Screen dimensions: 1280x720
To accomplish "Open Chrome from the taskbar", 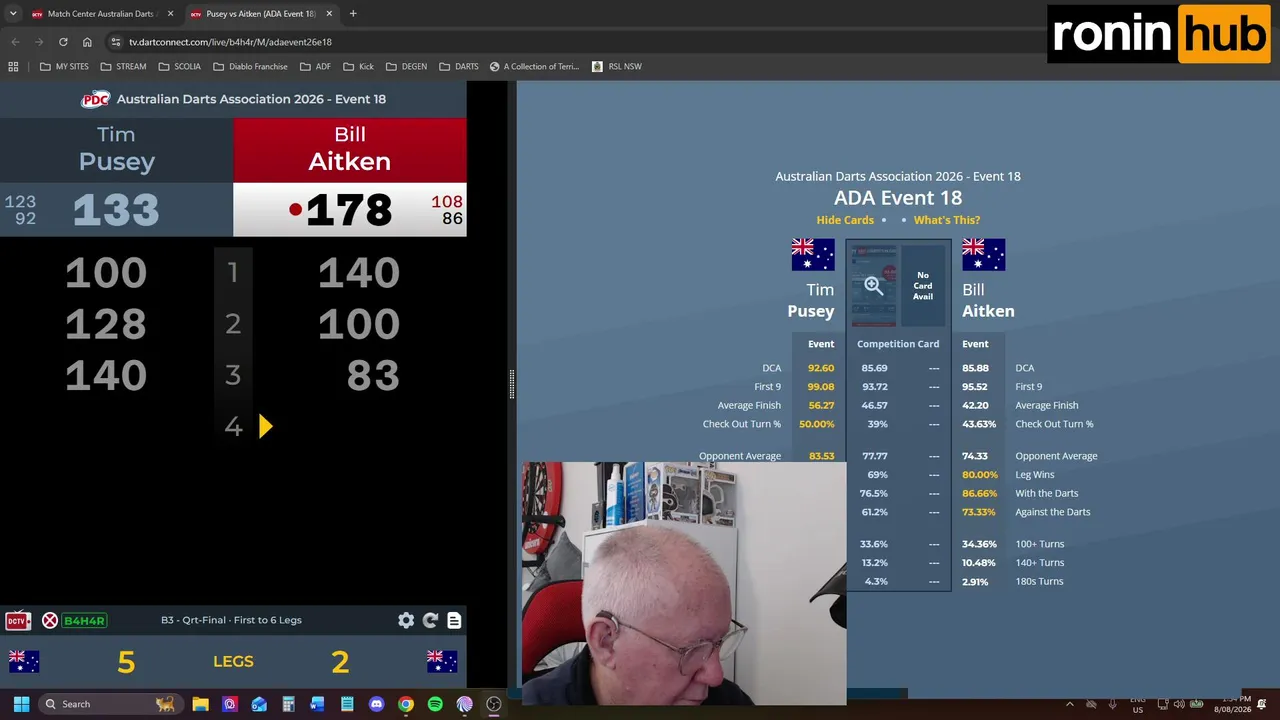I will [405, 704].
